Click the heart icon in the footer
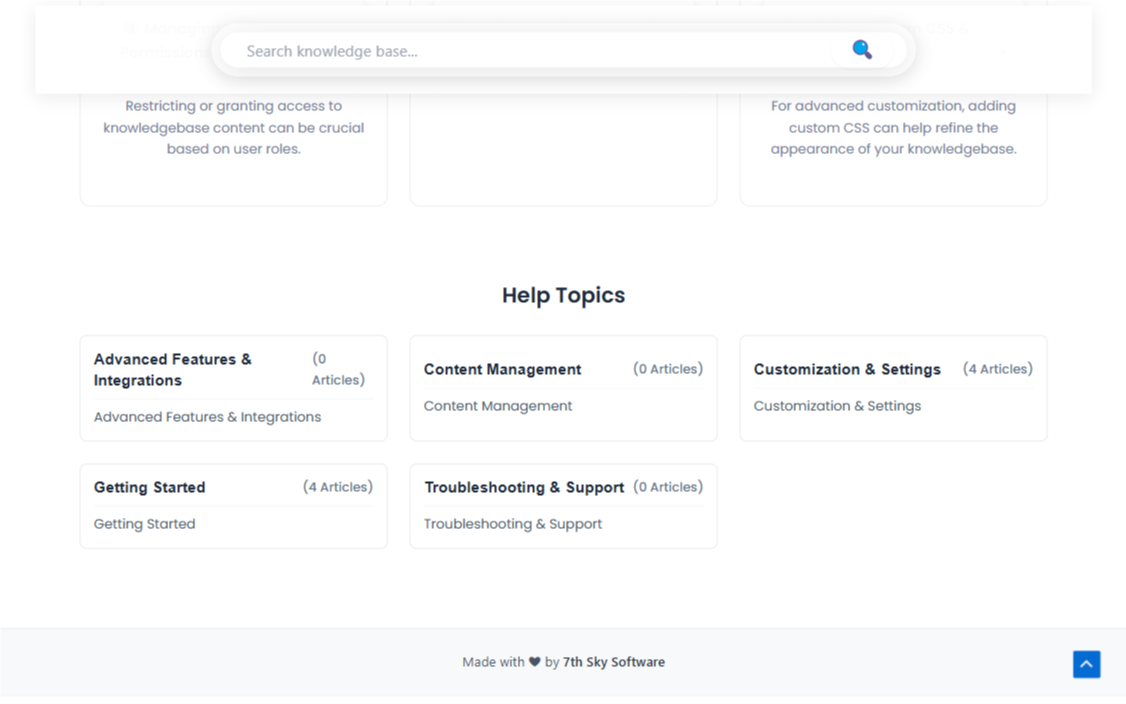 coord(535,661)
